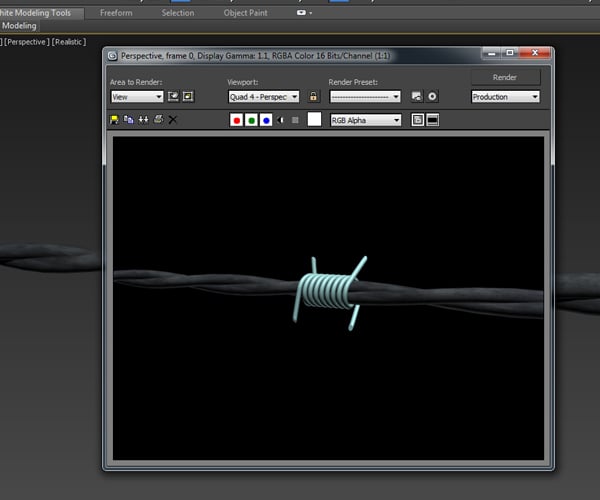600x500 pixels.
Task: Click the Copy Image icon
Action: [x=129, y=120]
